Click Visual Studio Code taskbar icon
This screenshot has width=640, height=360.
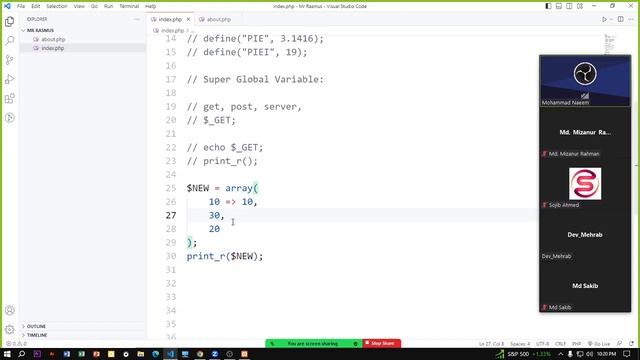170,354
